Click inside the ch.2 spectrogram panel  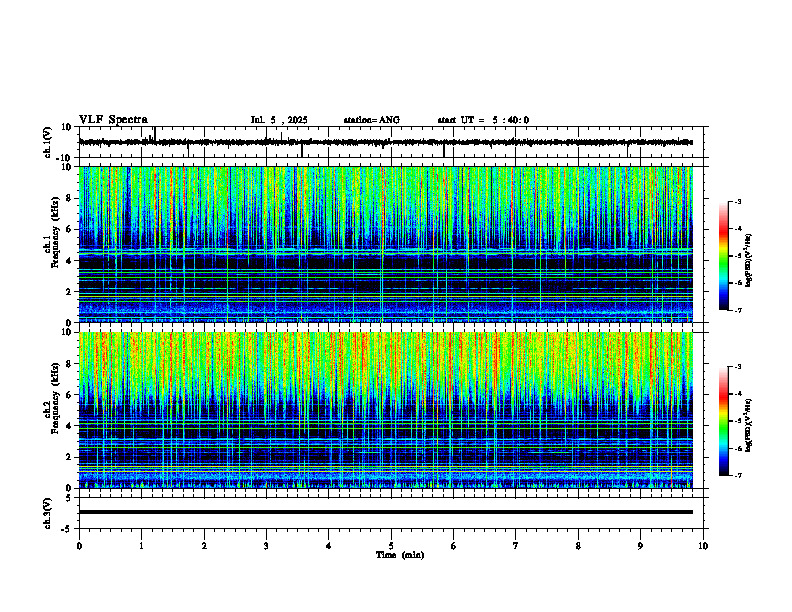386,410
